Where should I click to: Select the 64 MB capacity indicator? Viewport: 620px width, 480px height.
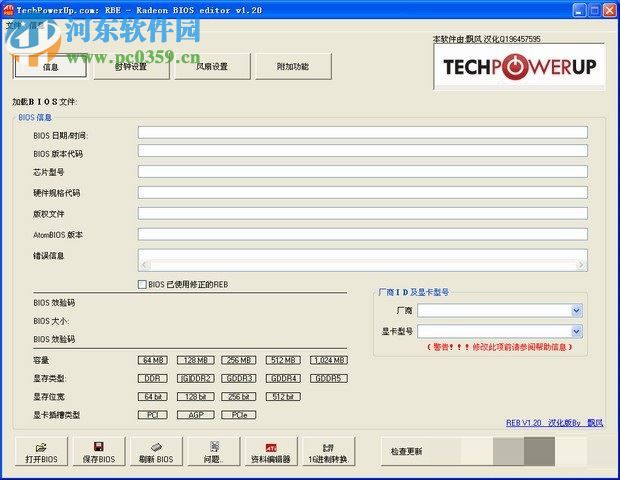(153, 360)
